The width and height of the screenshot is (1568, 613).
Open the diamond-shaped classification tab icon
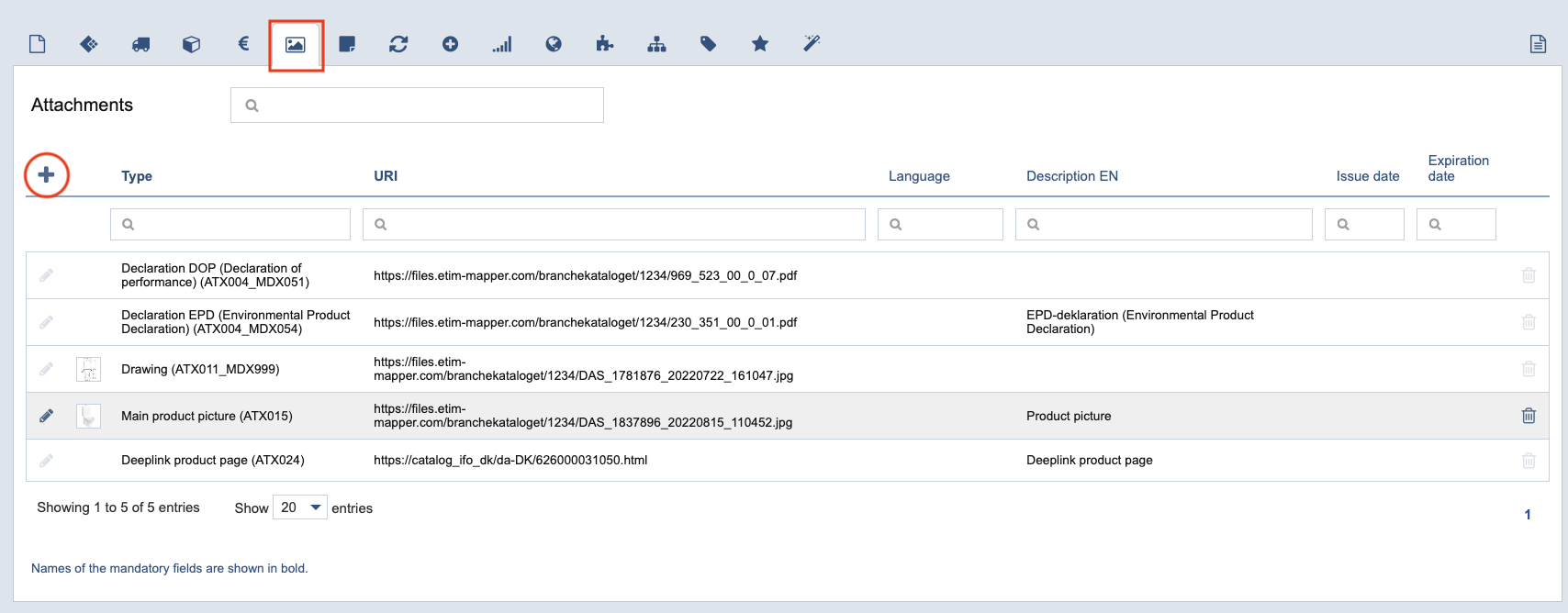89,44
